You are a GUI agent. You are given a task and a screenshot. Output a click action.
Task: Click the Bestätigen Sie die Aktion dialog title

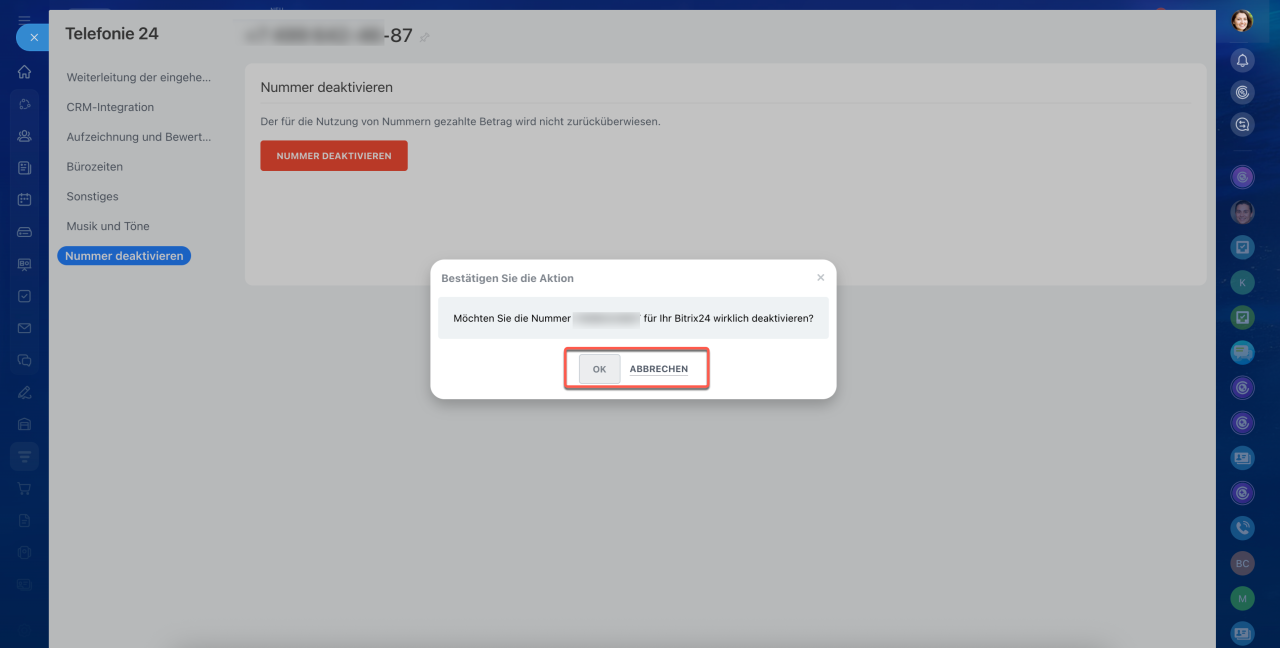[x=507, y=278]
